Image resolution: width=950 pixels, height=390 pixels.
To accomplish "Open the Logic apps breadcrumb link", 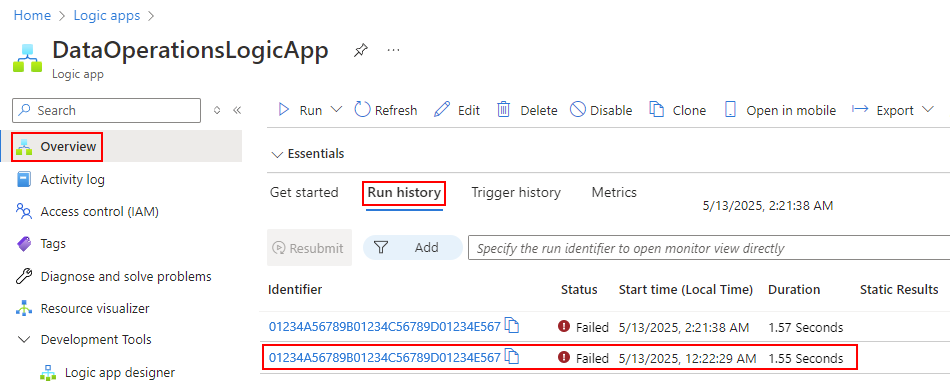I will pos(107,15).
